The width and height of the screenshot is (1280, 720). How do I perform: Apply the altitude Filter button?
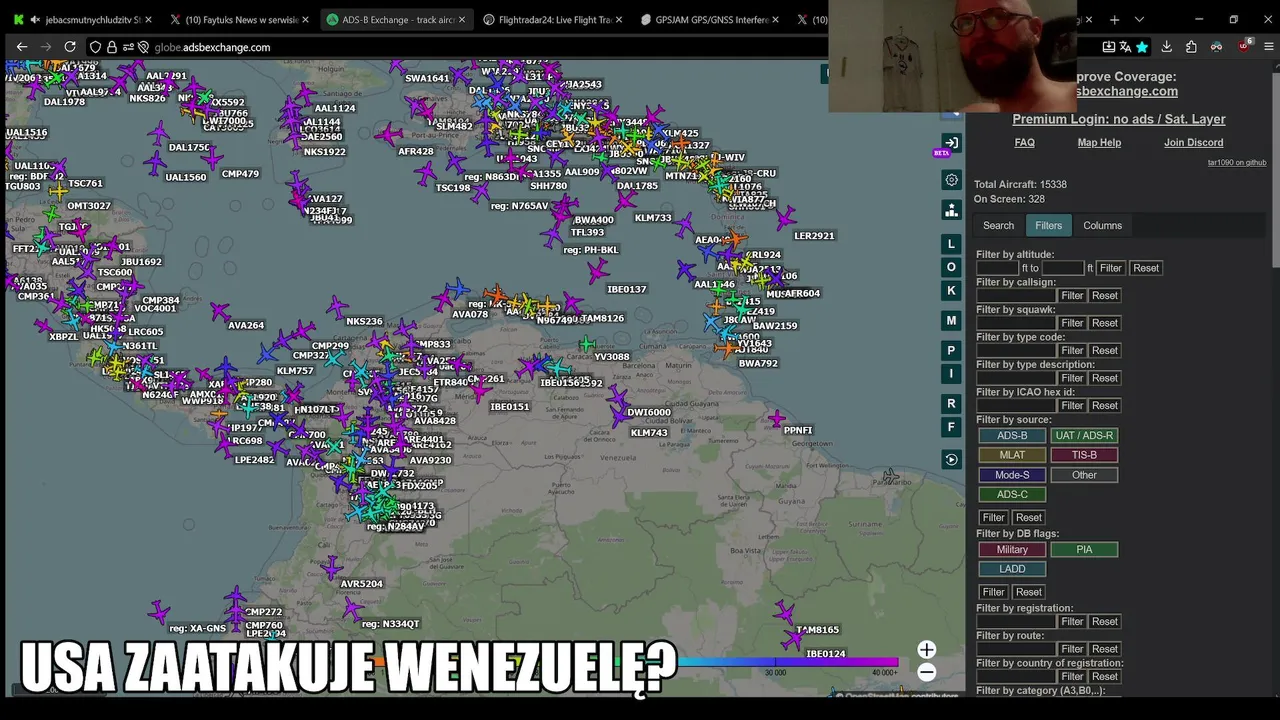(x=1111, y=268)
